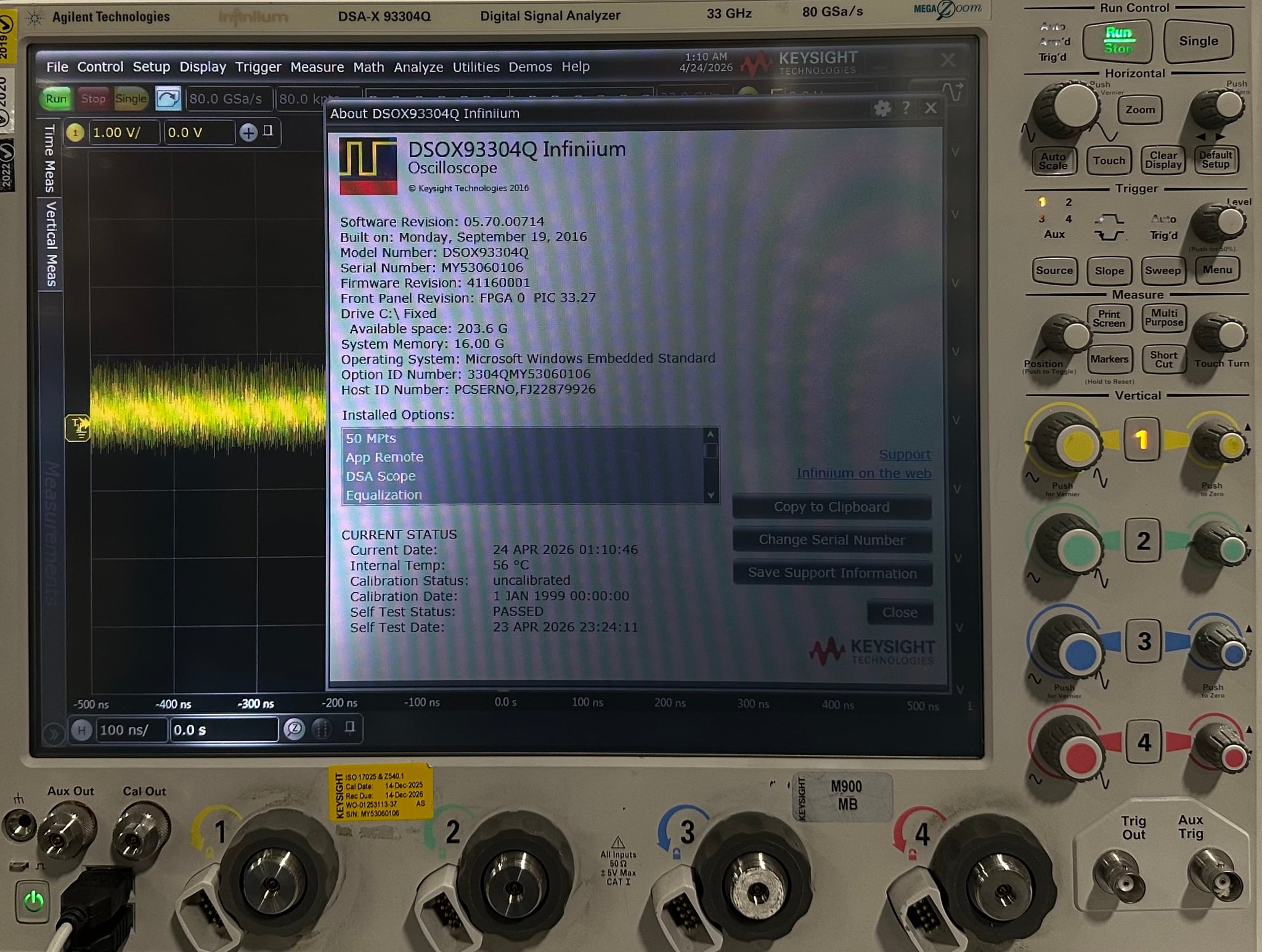
Task: Pin the channel 1 vertical toolbar
Action: coord(268,131)
